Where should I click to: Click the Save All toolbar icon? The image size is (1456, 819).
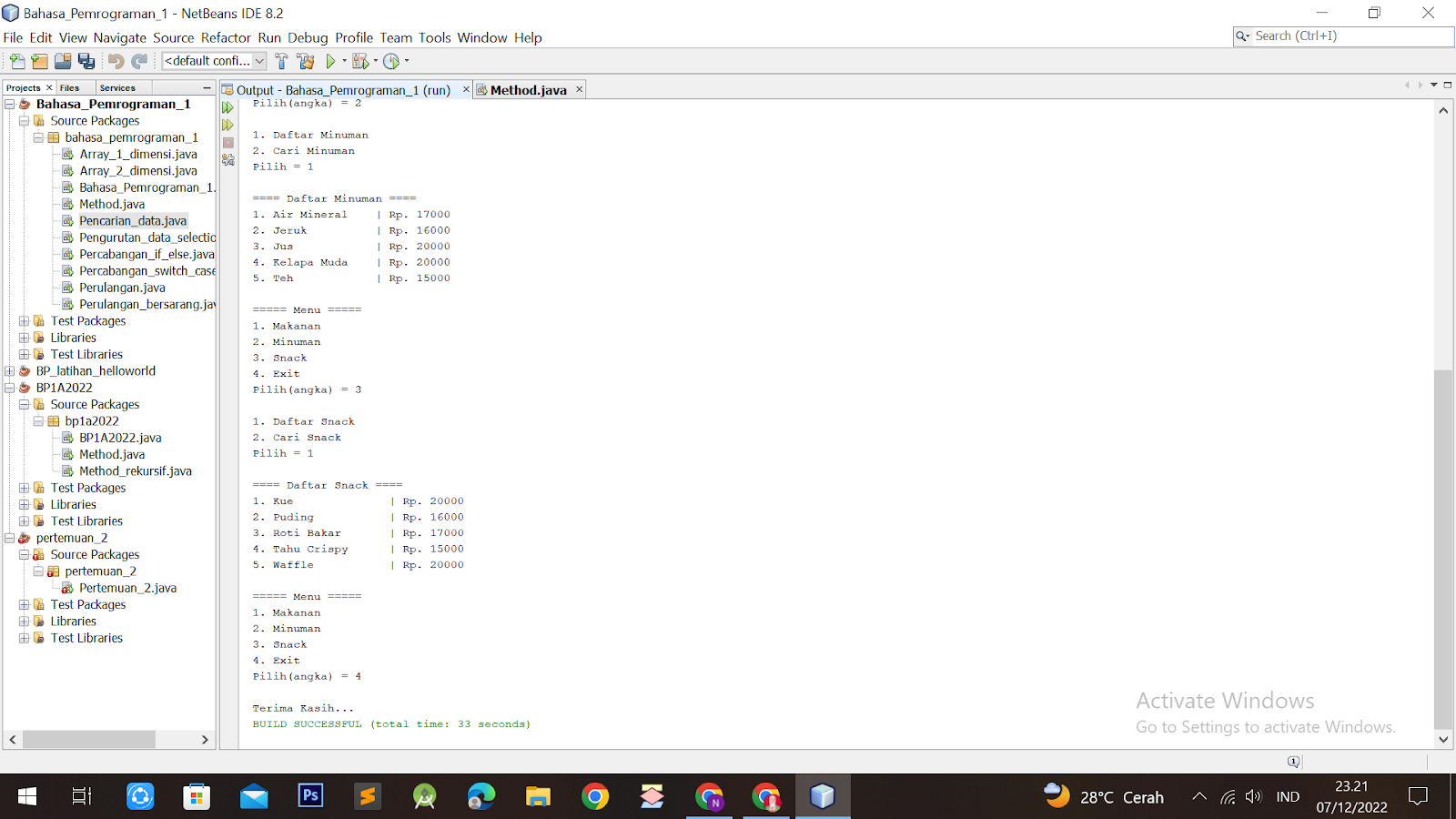pos(86,61)
